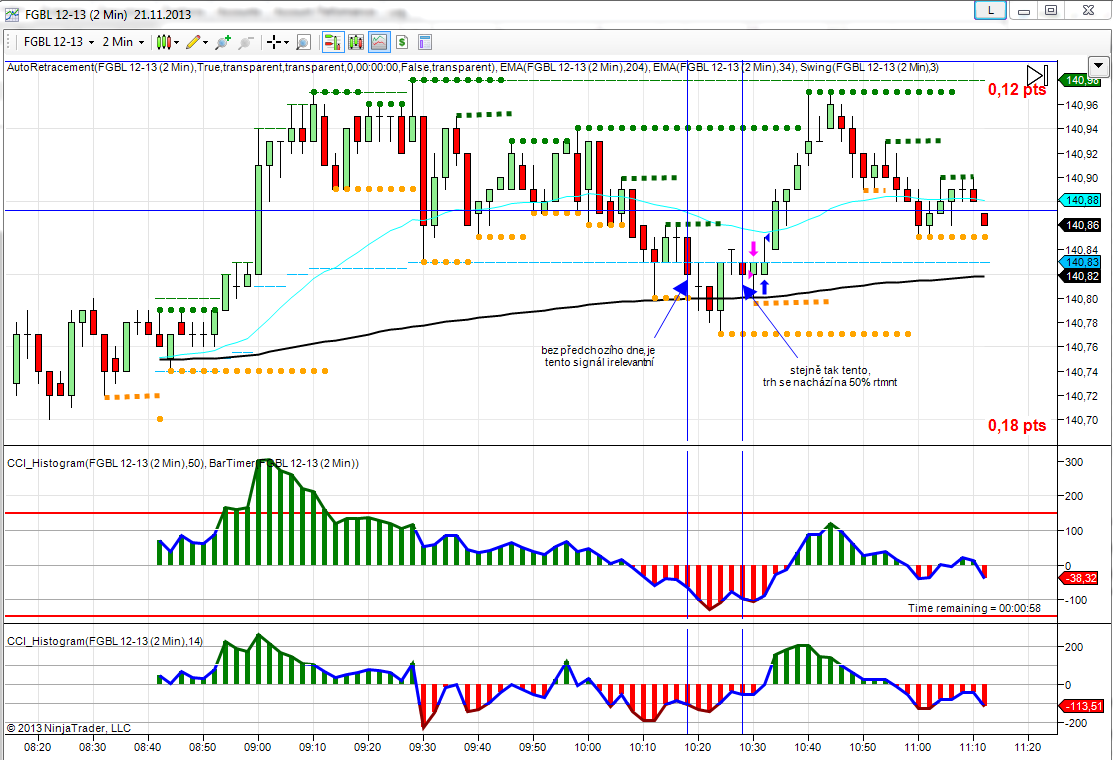Click the red '0,12 pts' text
The height and width of the screenshot is (760, 1113).
pos(1017,89)
